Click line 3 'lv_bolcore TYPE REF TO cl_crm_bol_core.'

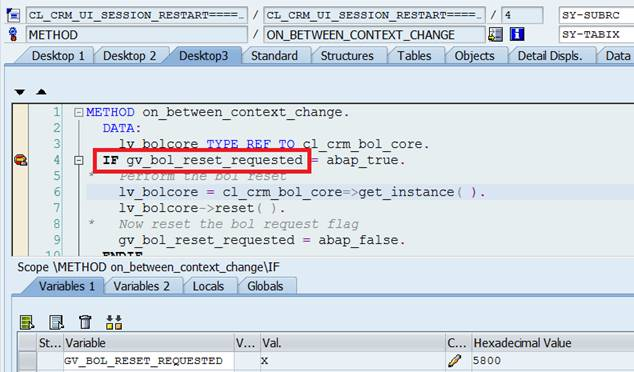(274, 144)
